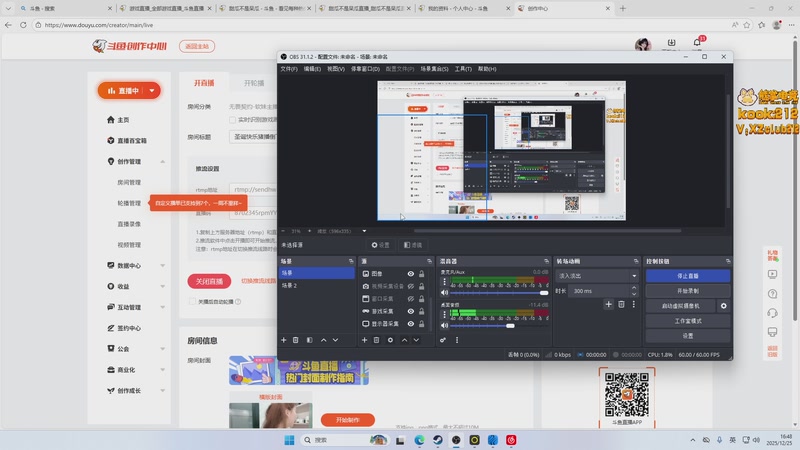Delete selected scene with Scenes trash icon
This screenshot has width=800, height=450.
pyautogui.click(x=295, y=340)
